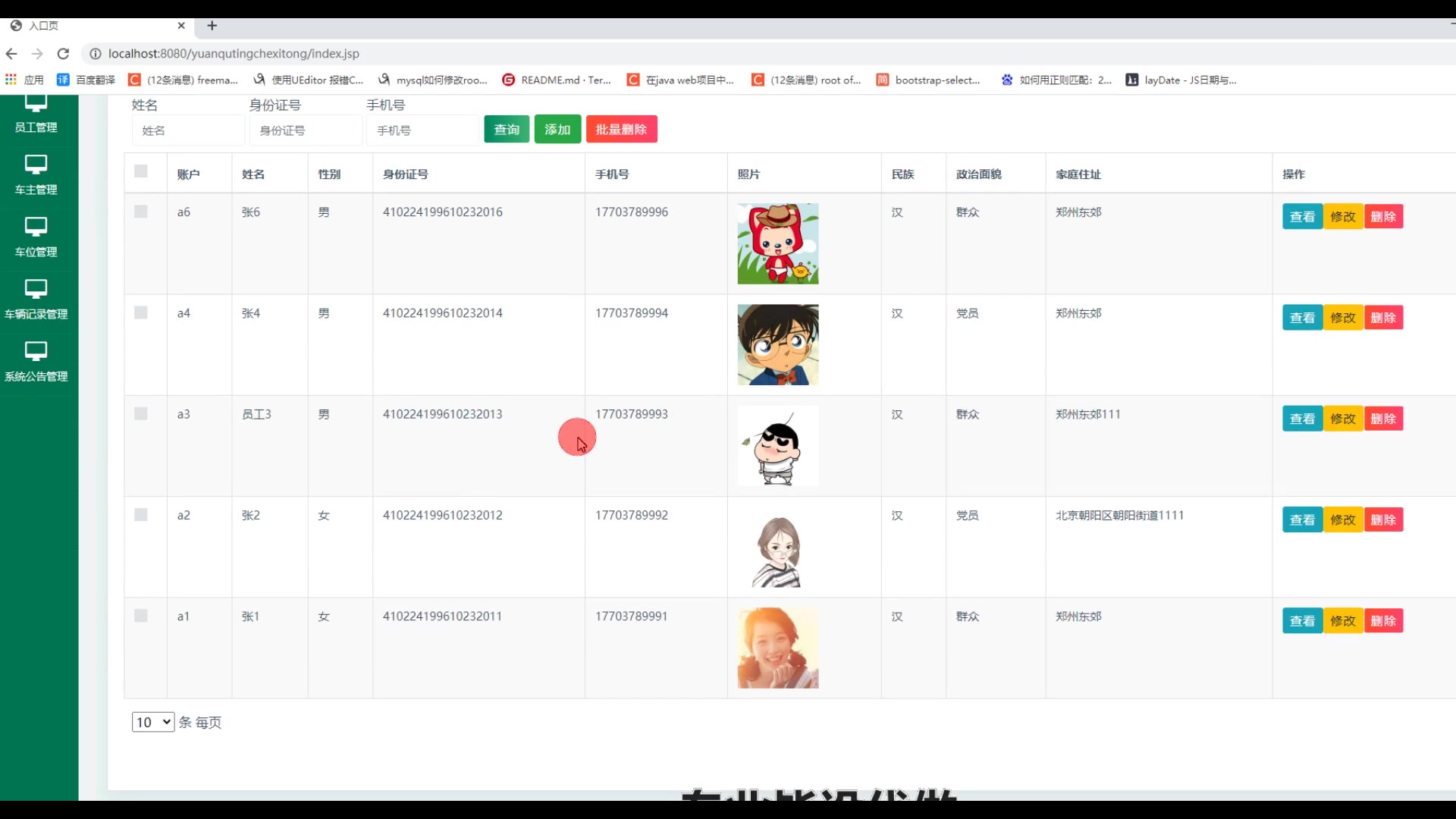Expand rows-per-page dropdown showing 10
1456x819 pixels.
pyautogui.click(x=153, y=722)
